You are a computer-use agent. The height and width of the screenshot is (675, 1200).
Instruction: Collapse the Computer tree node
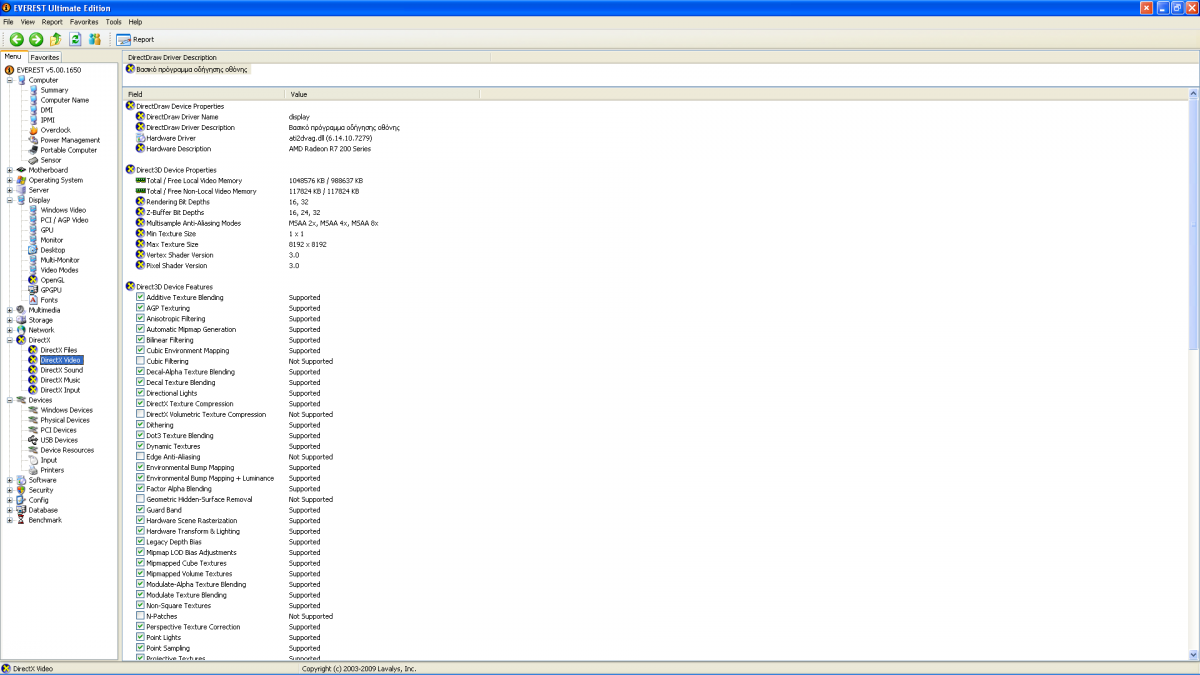10,80
